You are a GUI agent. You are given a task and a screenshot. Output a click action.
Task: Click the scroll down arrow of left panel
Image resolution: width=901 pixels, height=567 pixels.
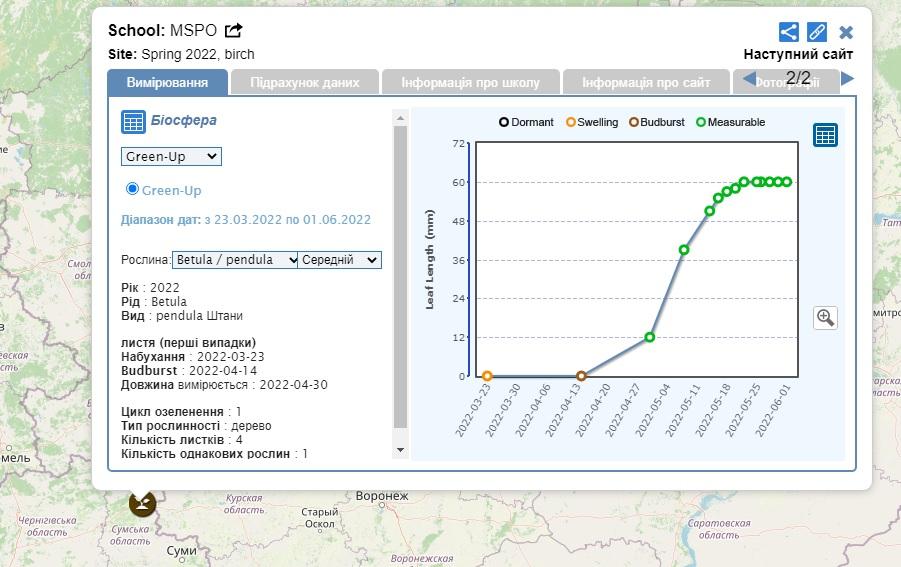point(401,450)
